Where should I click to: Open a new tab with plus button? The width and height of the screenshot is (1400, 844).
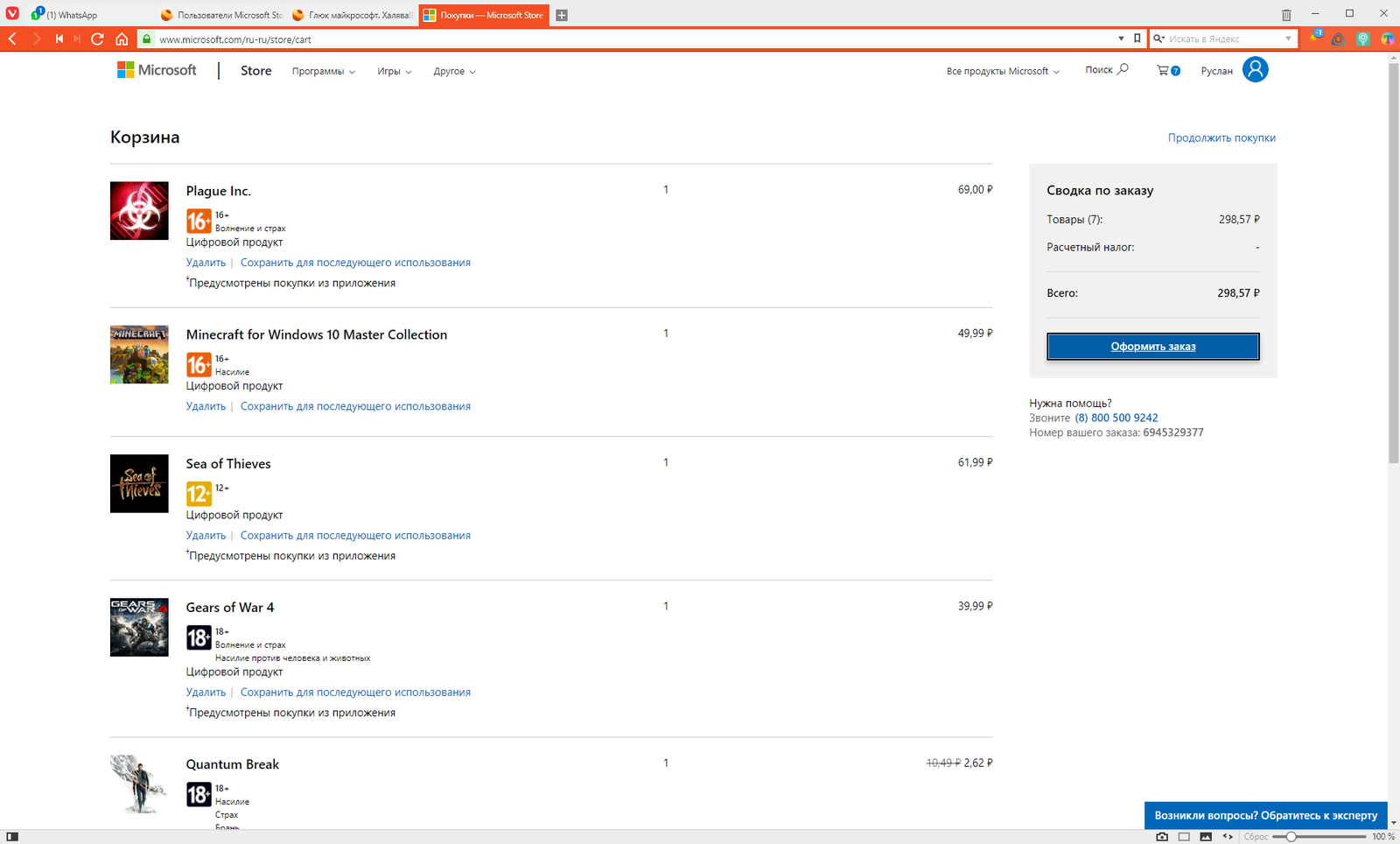tap(562, 15)
